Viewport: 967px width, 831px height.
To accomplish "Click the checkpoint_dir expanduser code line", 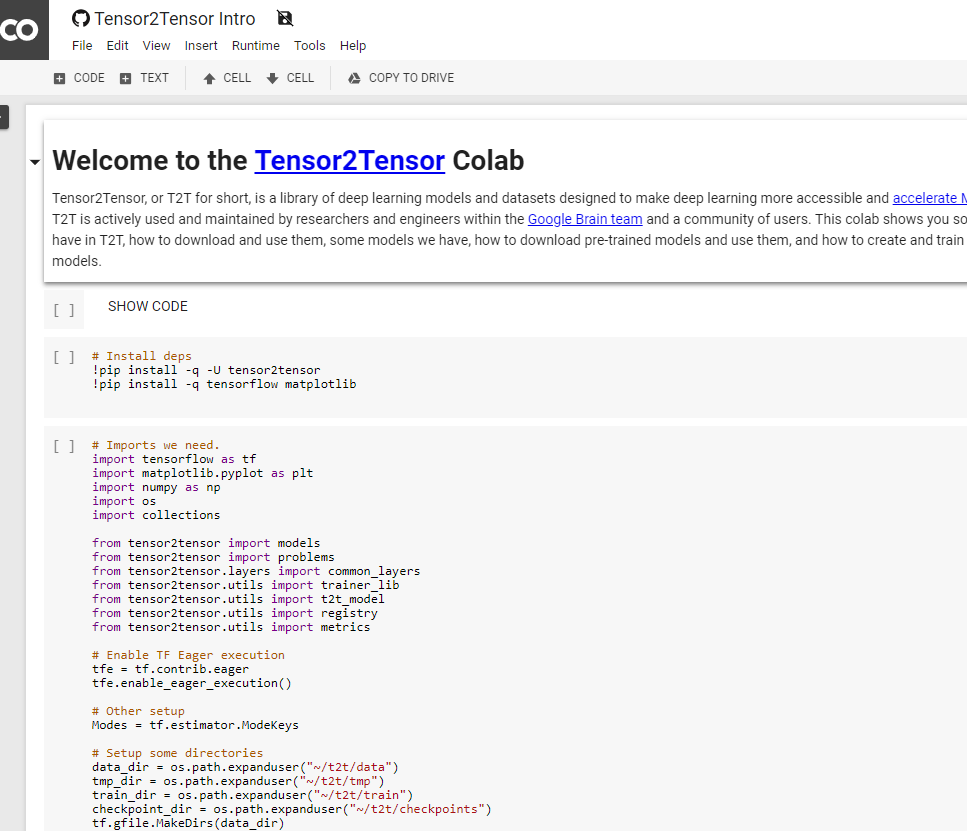I will (x=292, y=809).
